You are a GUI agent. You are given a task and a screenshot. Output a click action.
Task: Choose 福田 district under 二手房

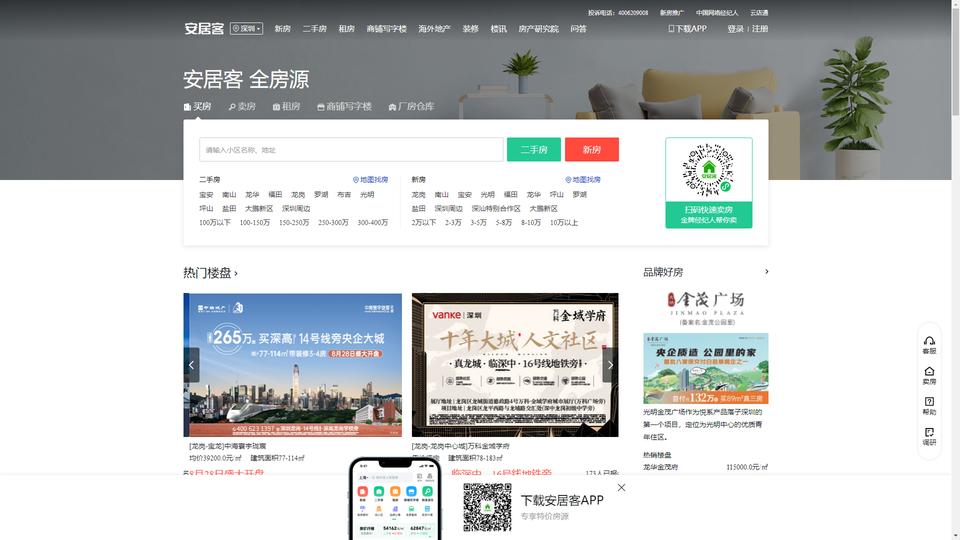(275, 195)
